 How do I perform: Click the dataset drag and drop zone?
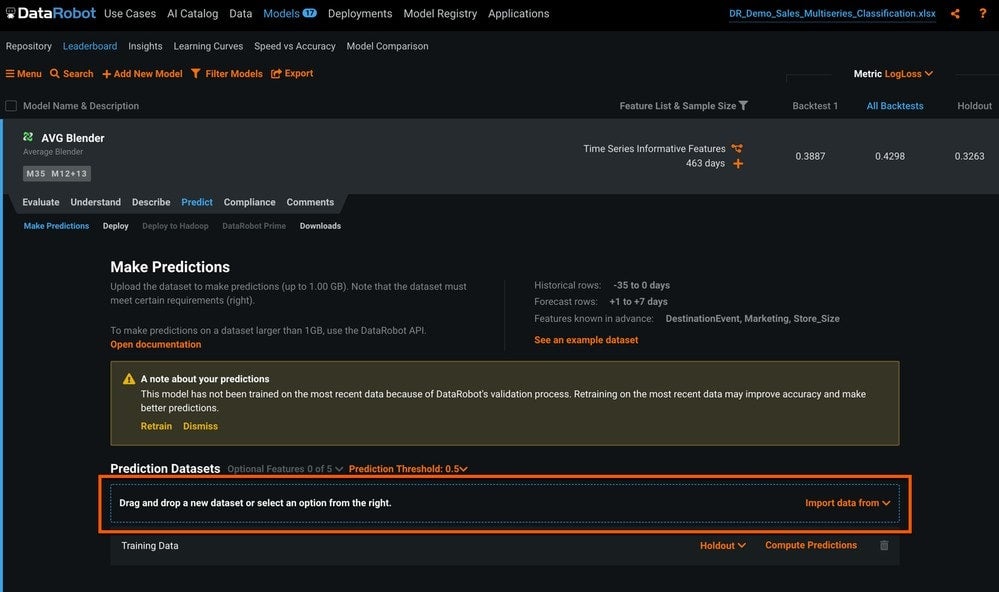(x=505, y=503)
